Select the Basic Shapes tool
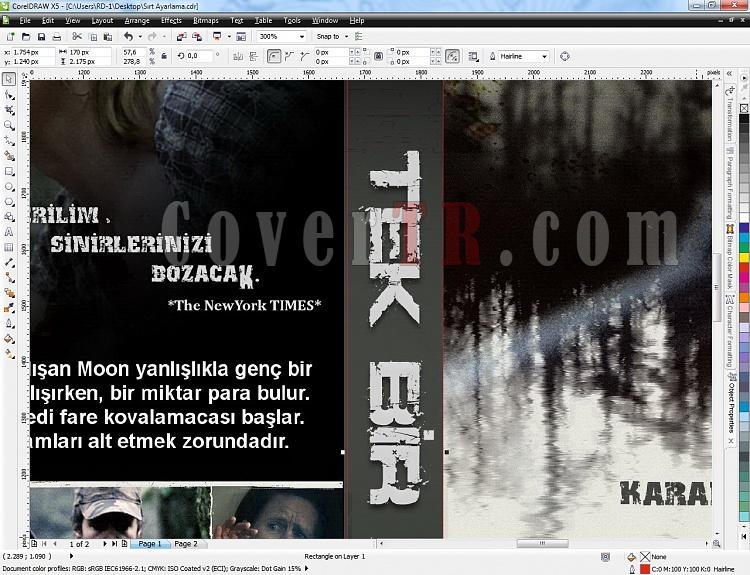 9,217
